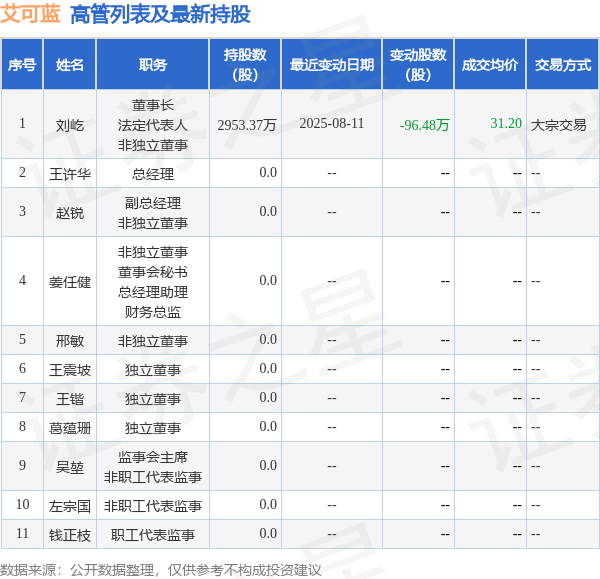Image resolution: width=600 pixels, height=579 pixels.
Task: Select the name 刘屹
Action: [70, 125]
